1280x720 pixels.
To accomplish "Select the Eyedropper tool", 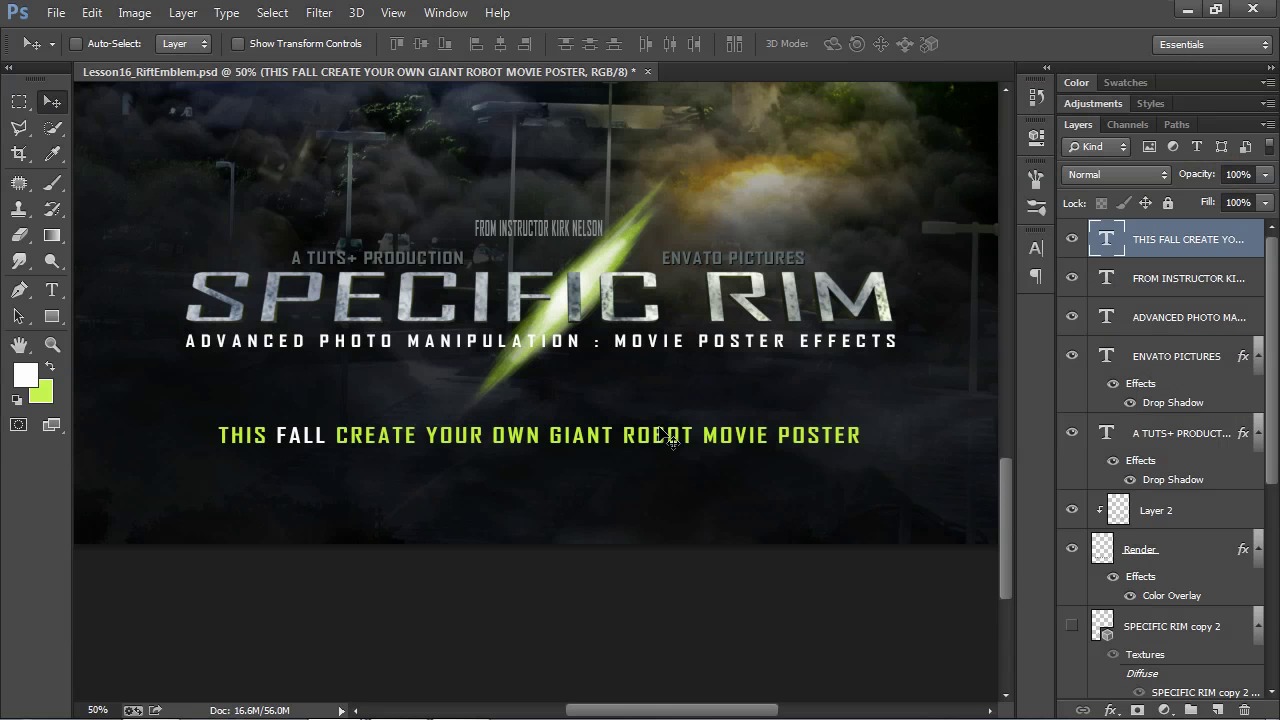I will point(52,154).
